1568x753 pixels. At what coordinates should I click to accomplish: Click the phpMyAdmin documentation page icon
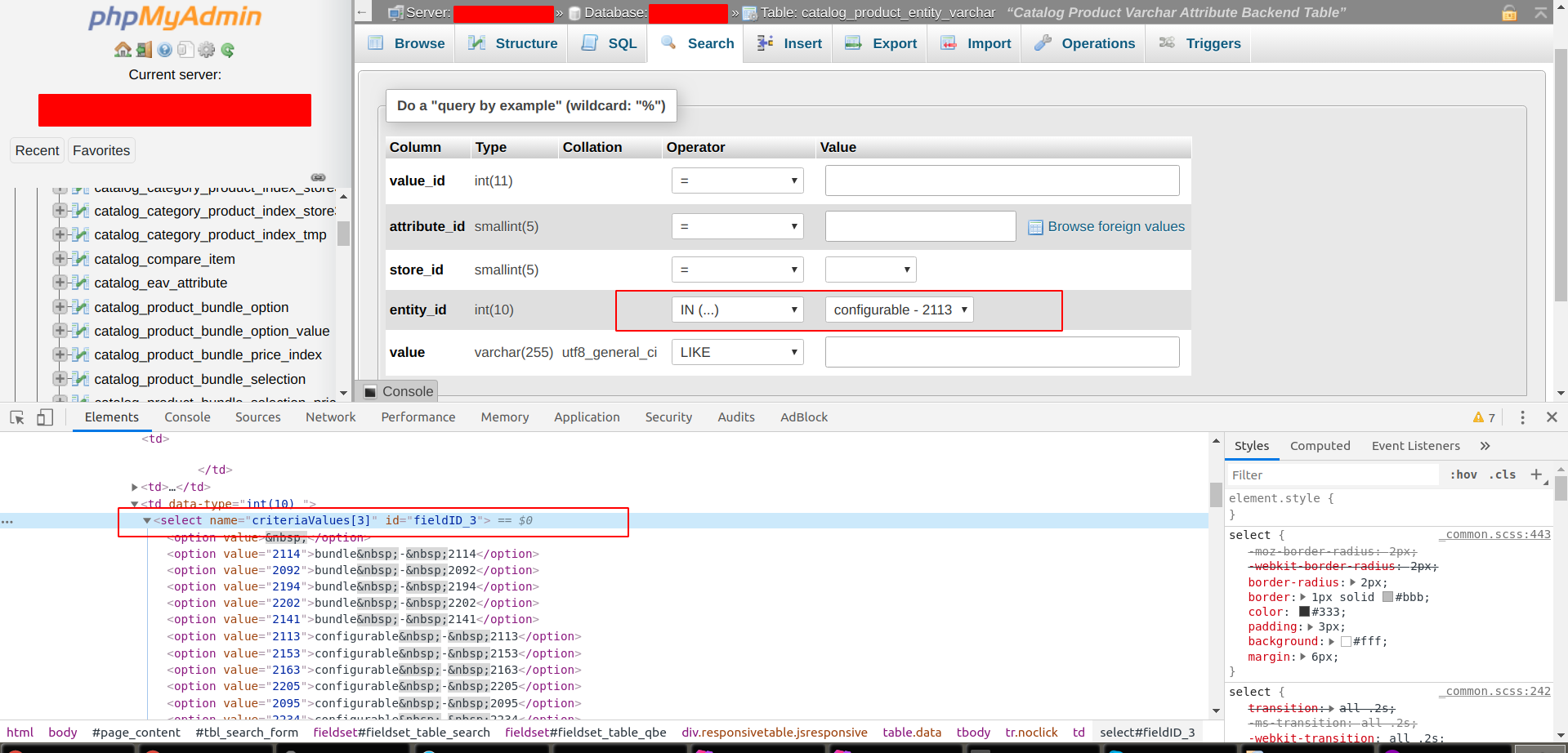point(185,49)
